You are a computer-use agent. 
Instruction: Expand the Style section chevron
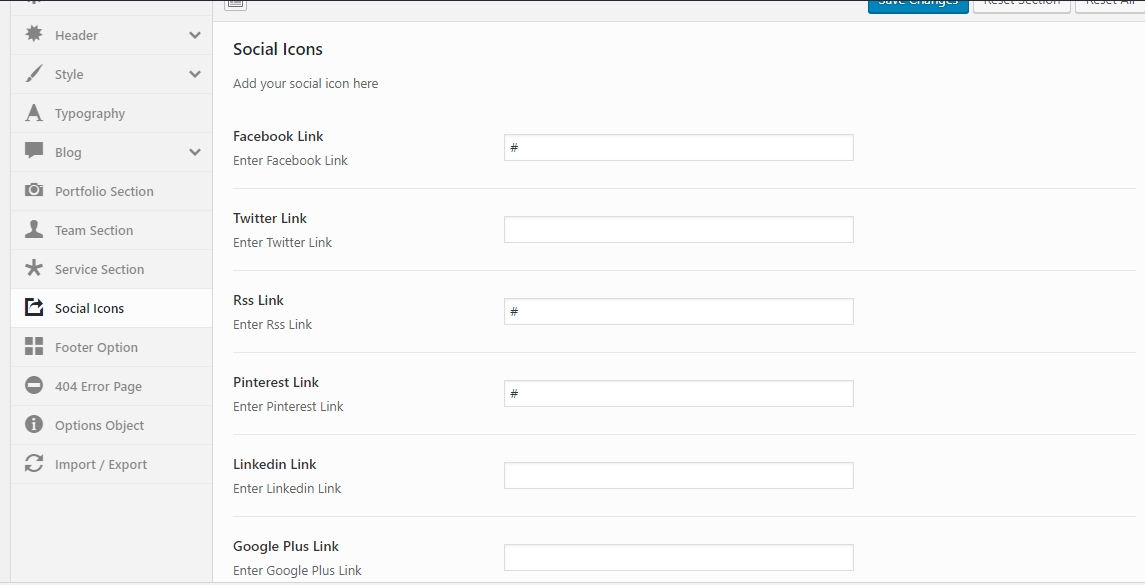194,74
